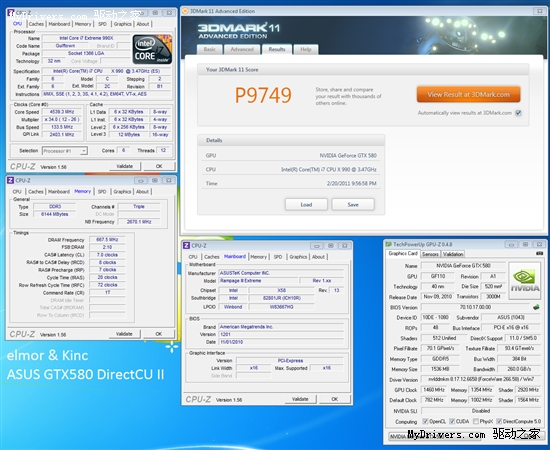Screen dimensions: 550x450
Task: Open Graphics tab in CPU-Z Memory window
Action: click(122, 192)
